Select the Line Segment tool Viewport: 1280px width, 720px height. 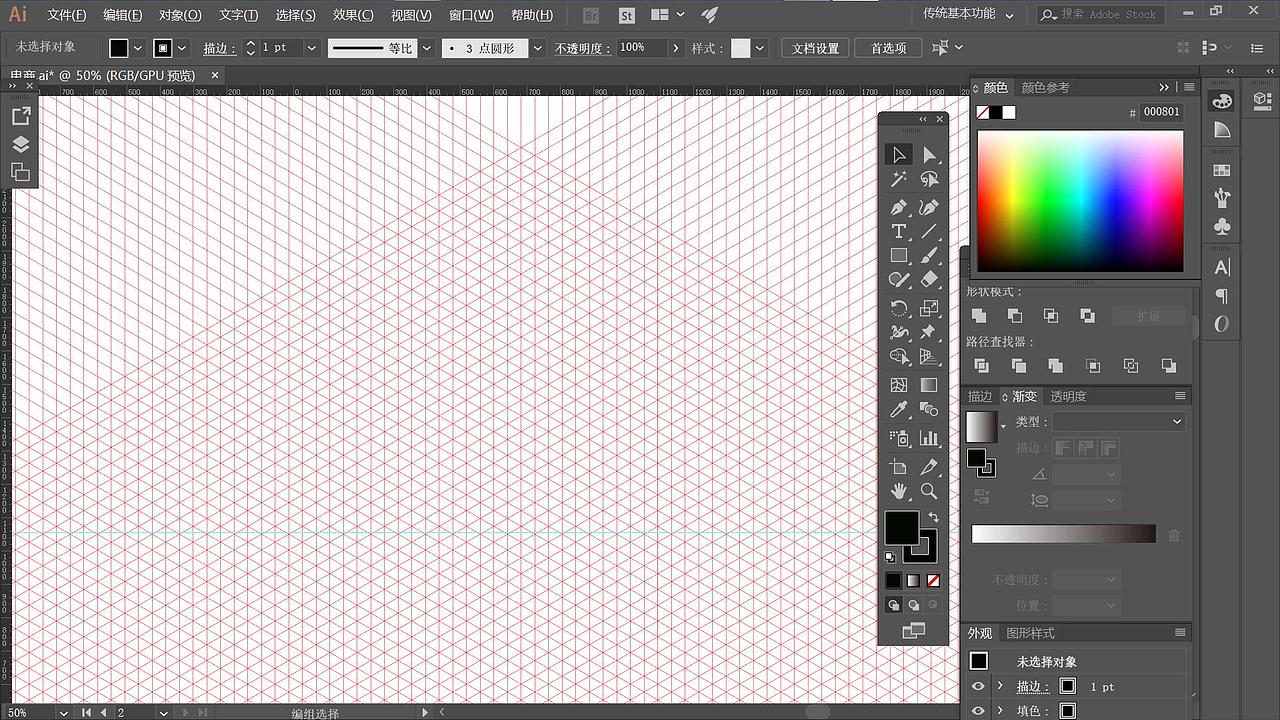[930, 231]
